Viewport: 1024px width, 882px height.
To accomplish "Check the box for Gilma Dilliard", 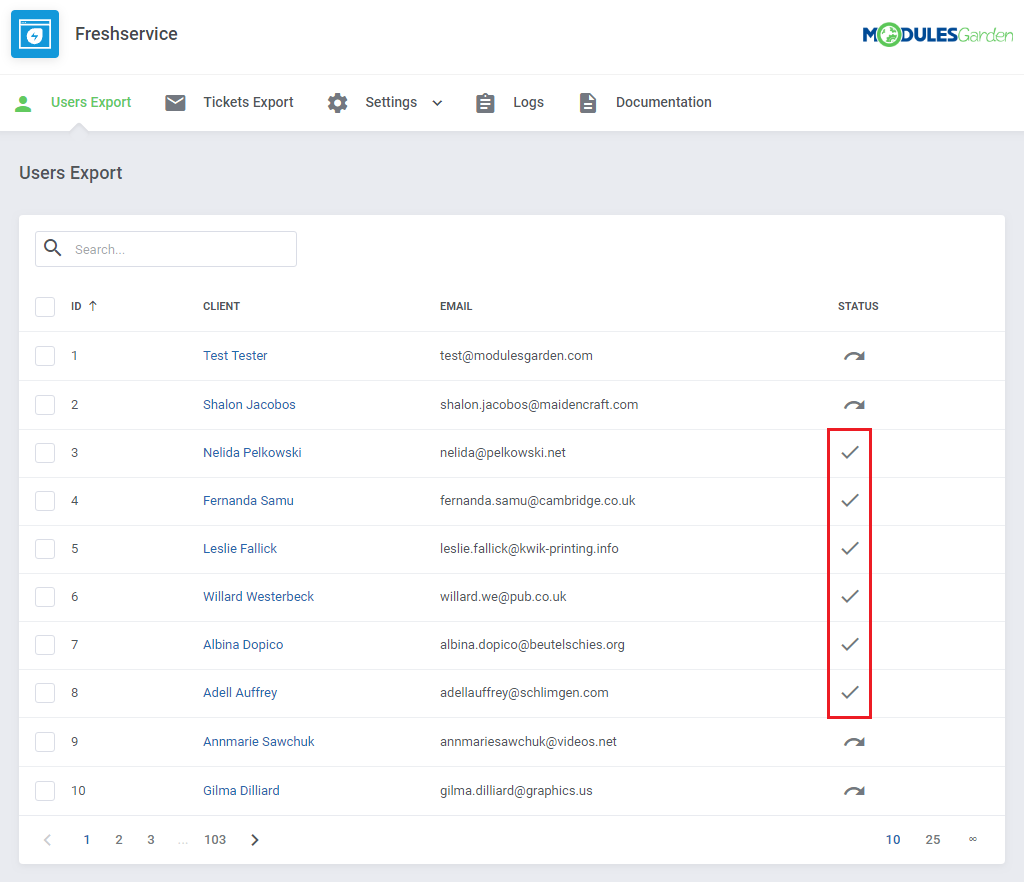I will (45, 791).
